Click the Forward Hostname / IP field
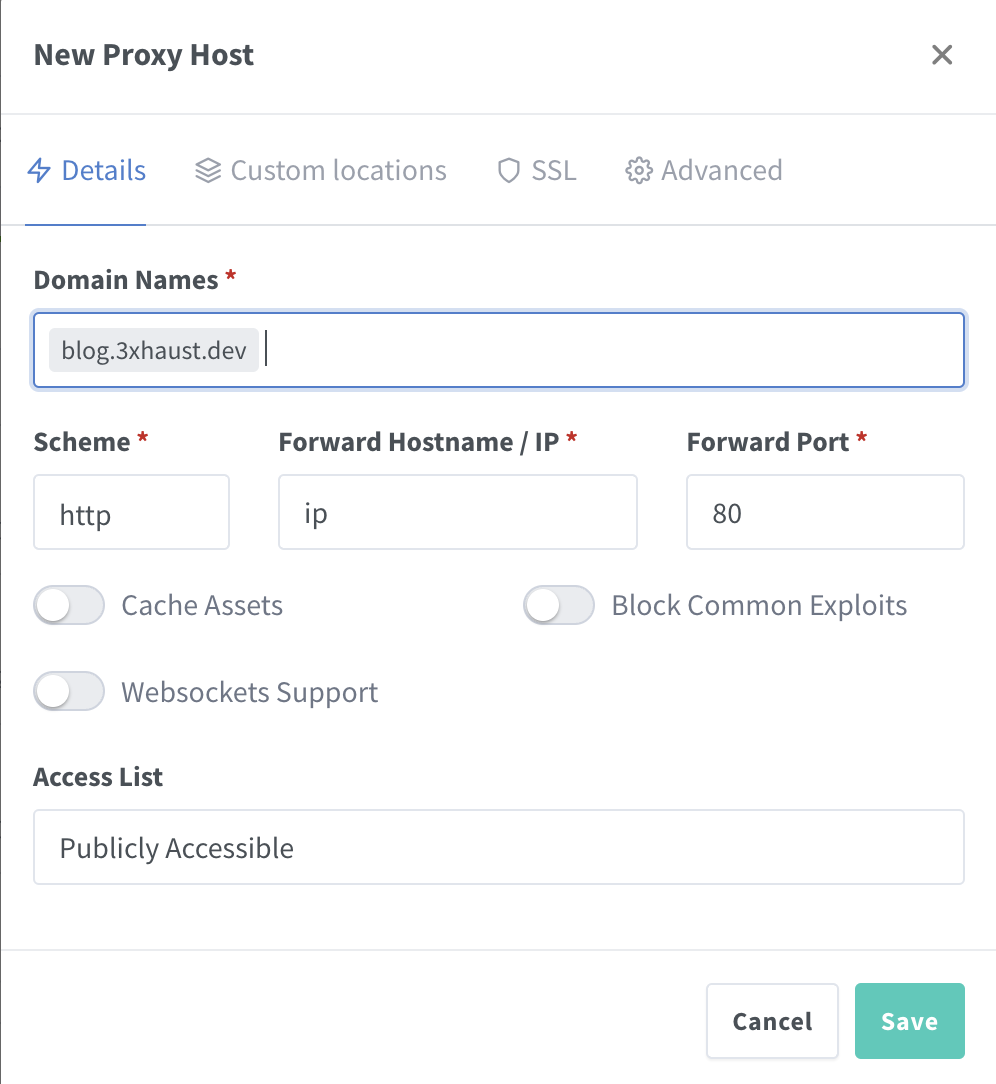Screen dimensions: 996x1084 pyautogui.click(x=457, y=513)
